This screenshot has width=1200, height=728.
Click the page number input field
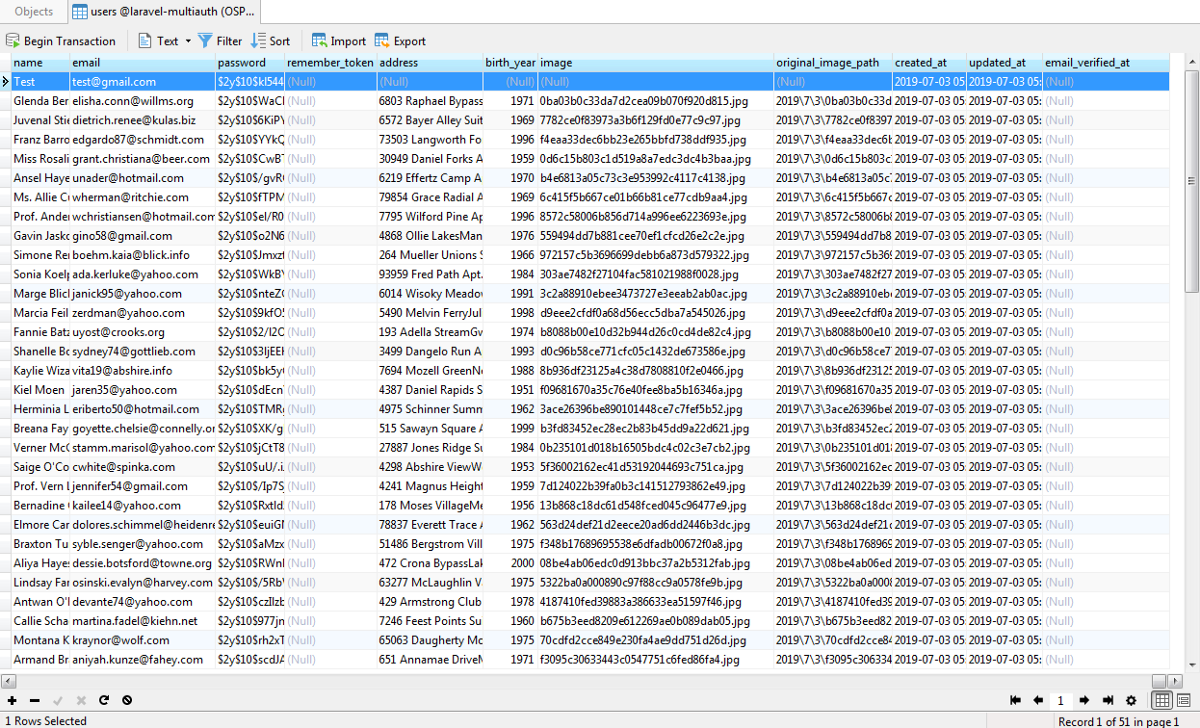[x=1061, y=701]
